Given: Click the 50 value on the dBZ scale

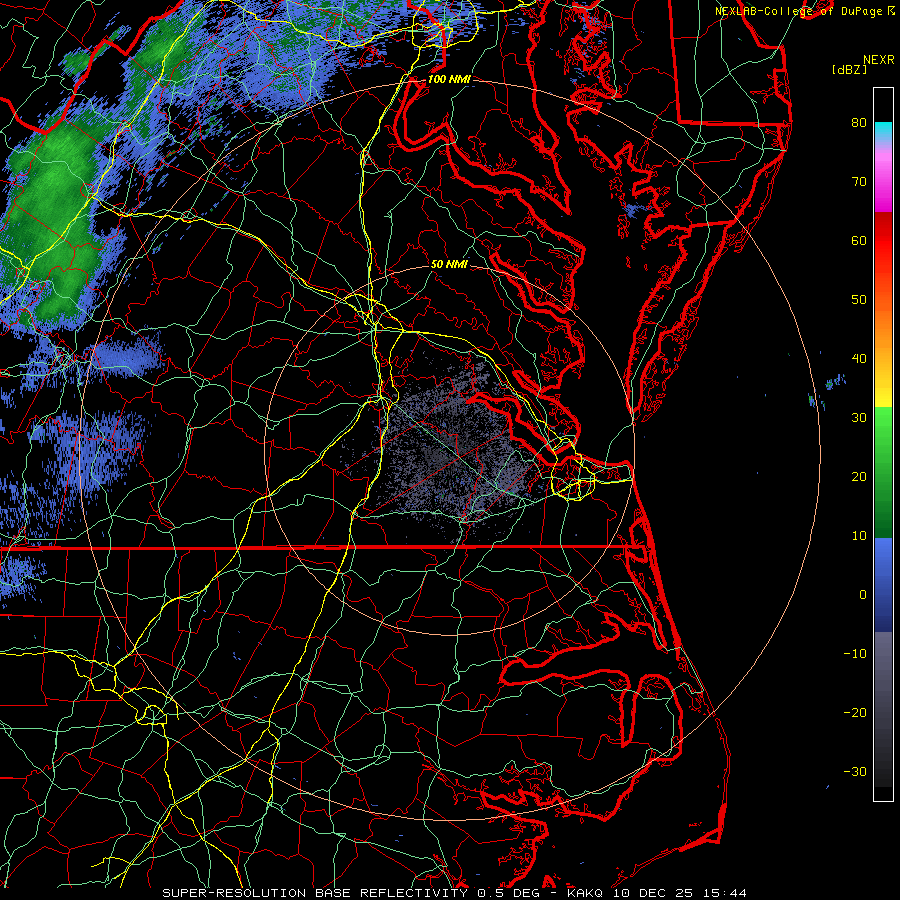Looking at the screenshot, I should click(859, 300).
